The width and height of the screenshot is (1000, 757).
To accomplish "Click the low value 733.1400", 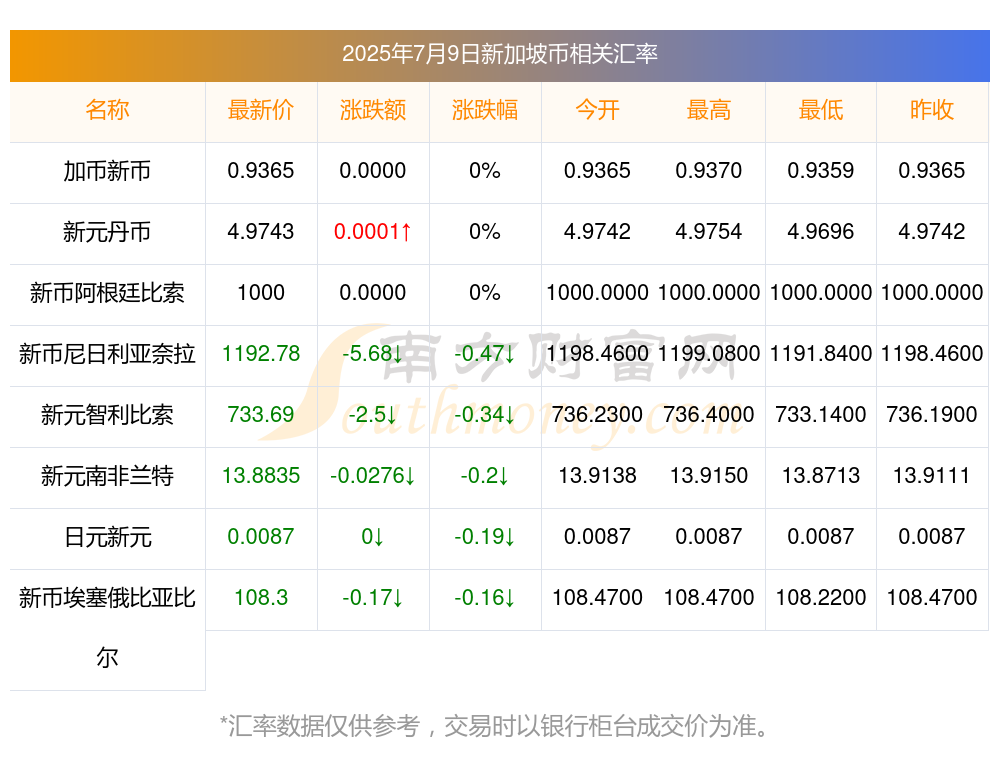I will click(821, 415).
